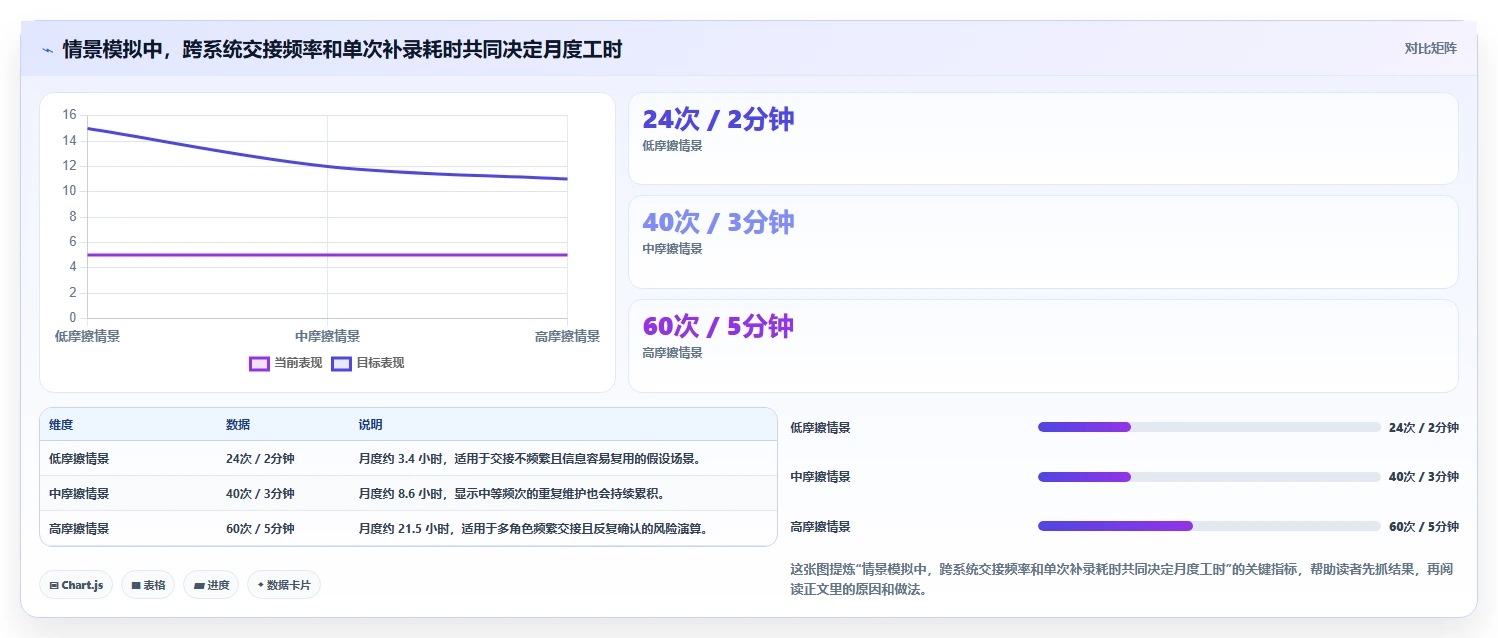Click the 进度 tag chip
Screen dimensions: 1498x638
211,585
